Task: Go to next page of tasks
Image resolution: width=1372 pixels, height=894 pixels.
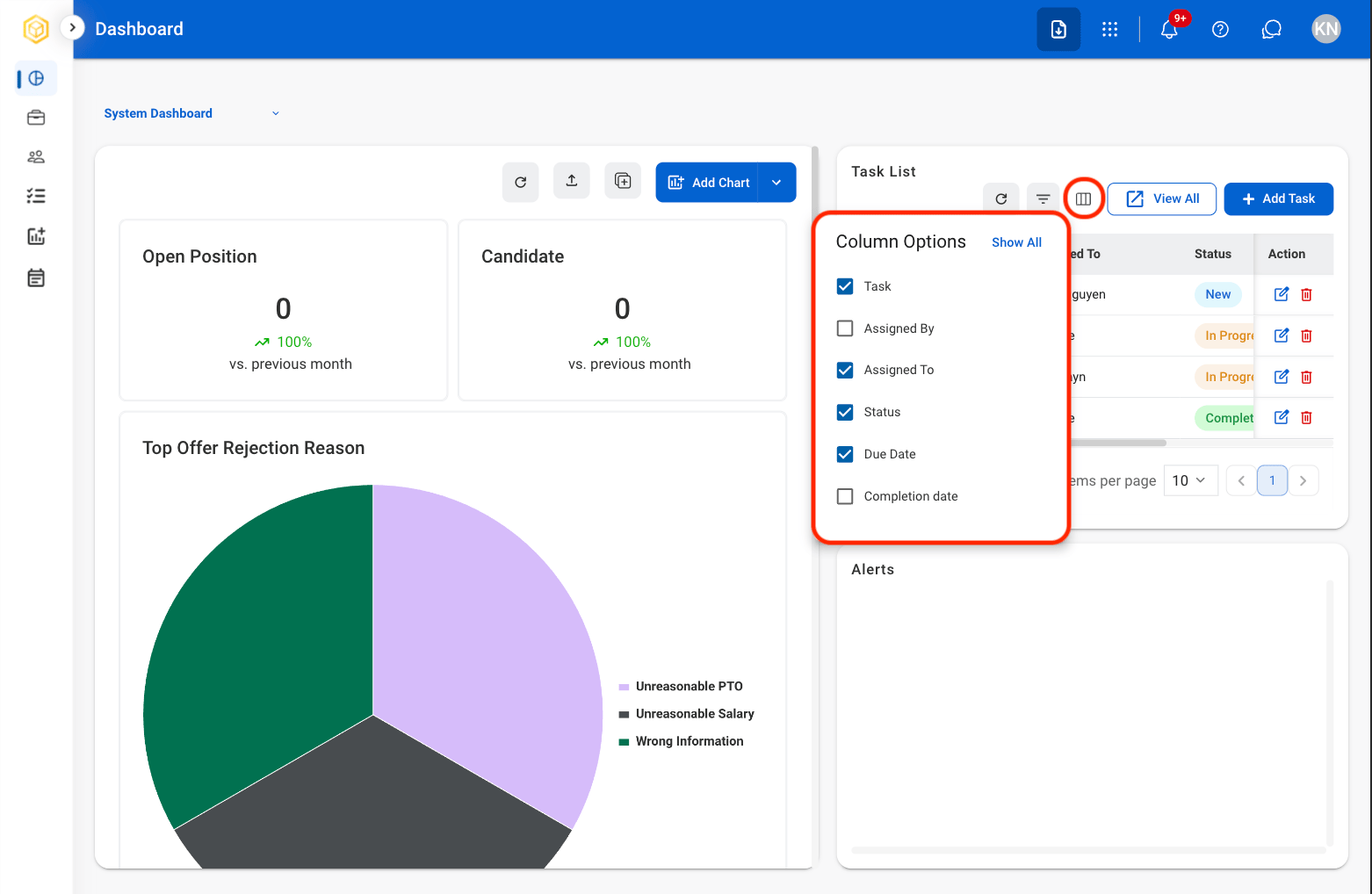Action: (1303, 480)
